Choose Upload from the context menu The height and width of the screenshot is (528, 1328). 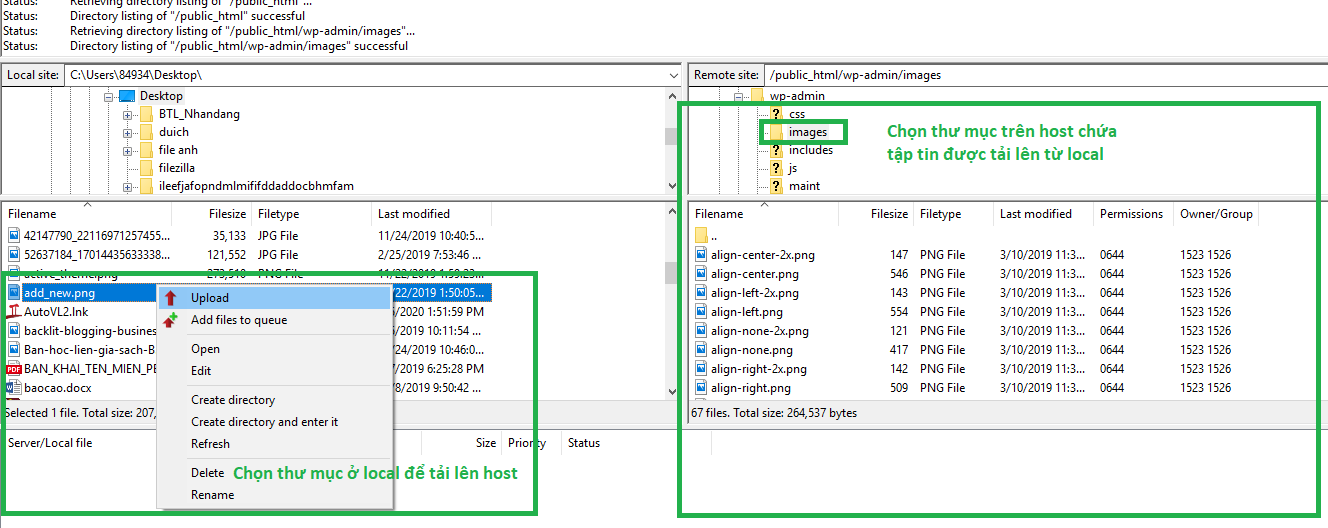(x=275, y=298)
